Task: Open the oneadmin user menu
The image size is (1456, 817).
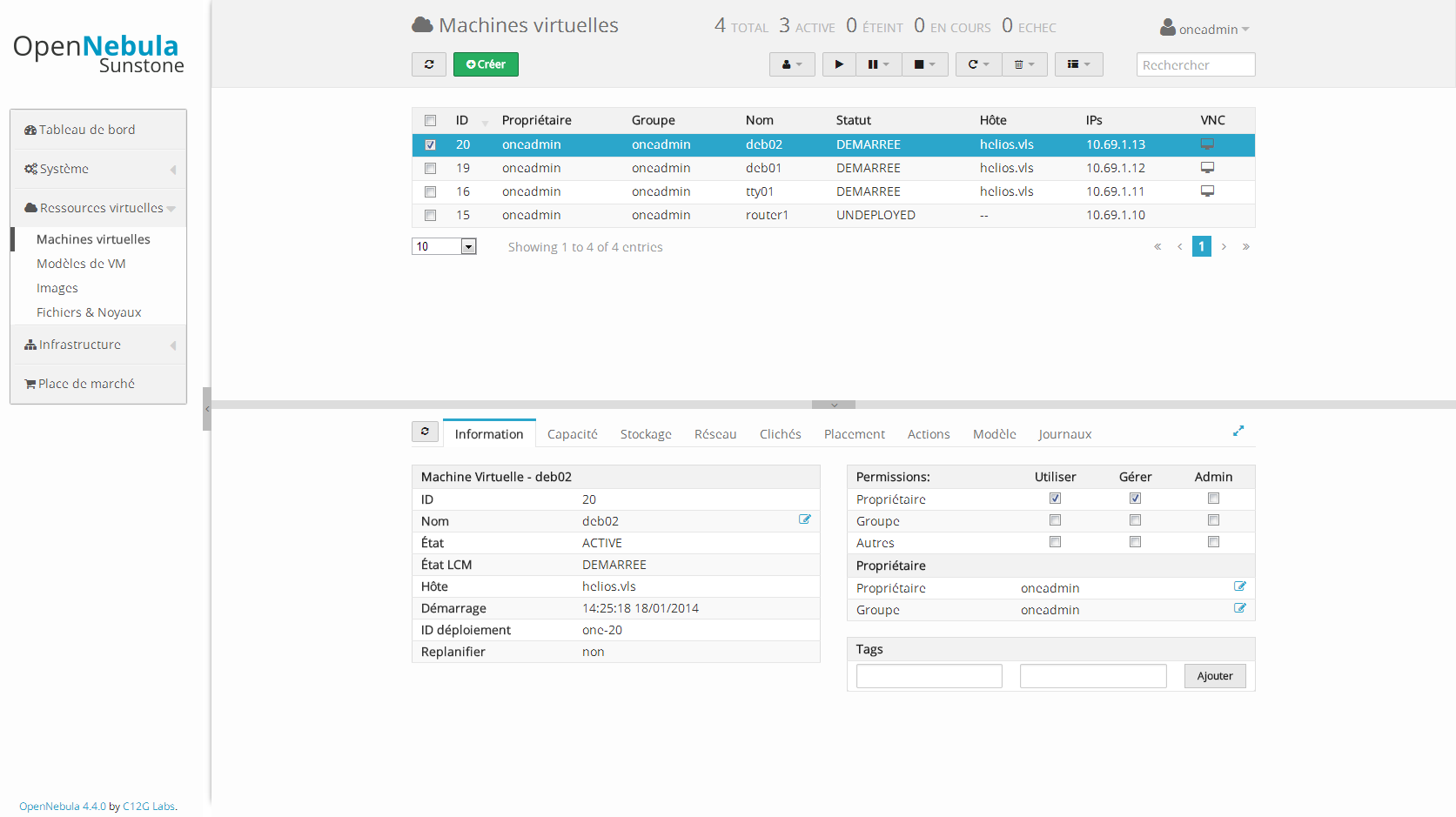Action: [1205, 29]
